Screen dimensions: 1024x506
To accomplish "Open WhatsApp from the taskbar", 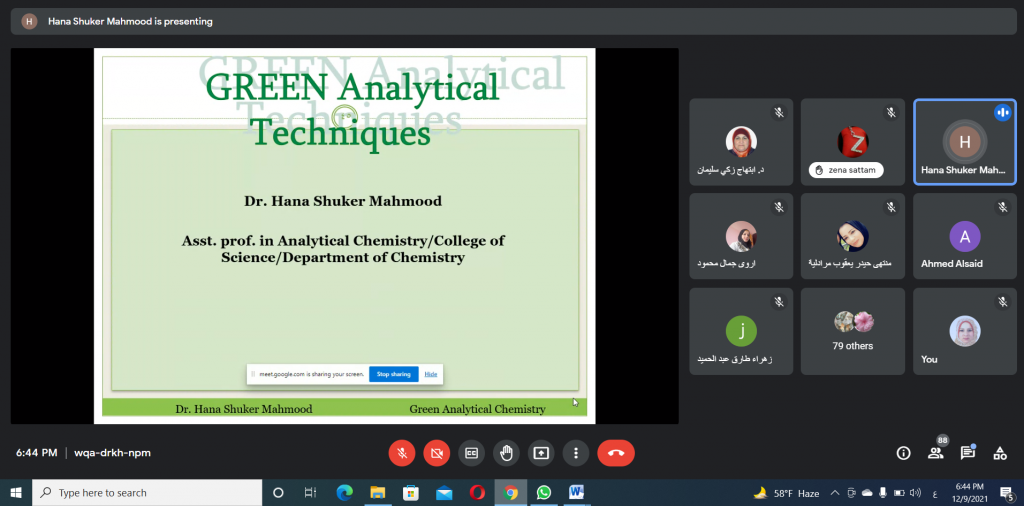I will (543, 493).
